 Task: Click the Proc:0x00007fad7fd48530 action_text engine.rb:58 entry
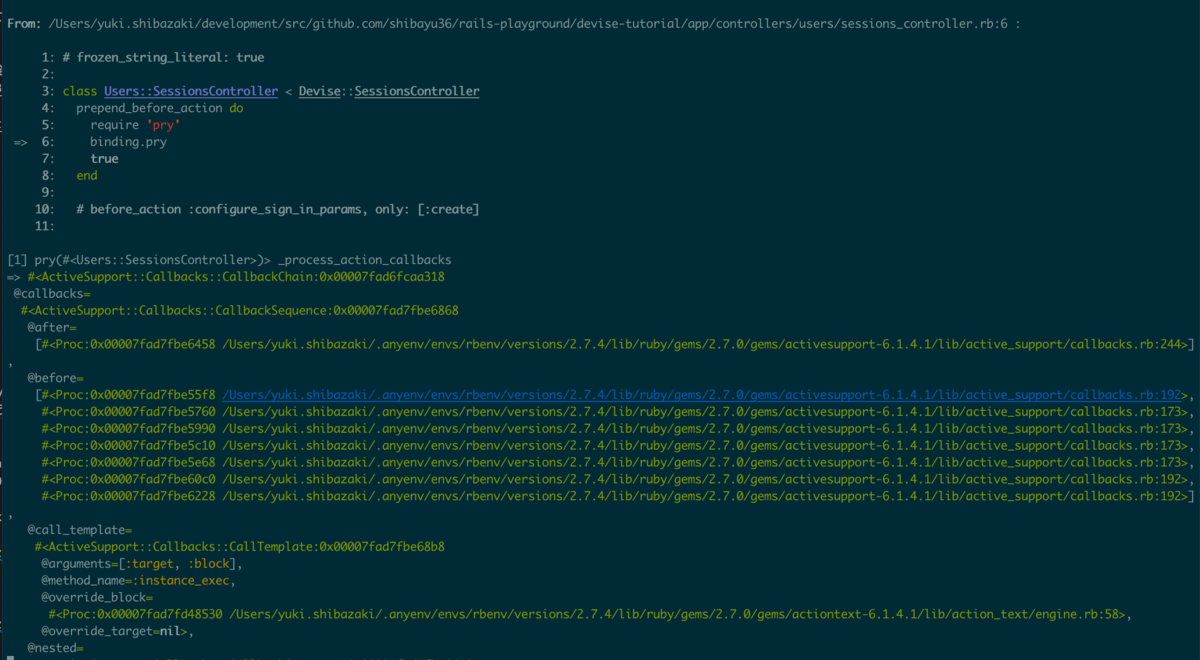[x=590, y=615]
